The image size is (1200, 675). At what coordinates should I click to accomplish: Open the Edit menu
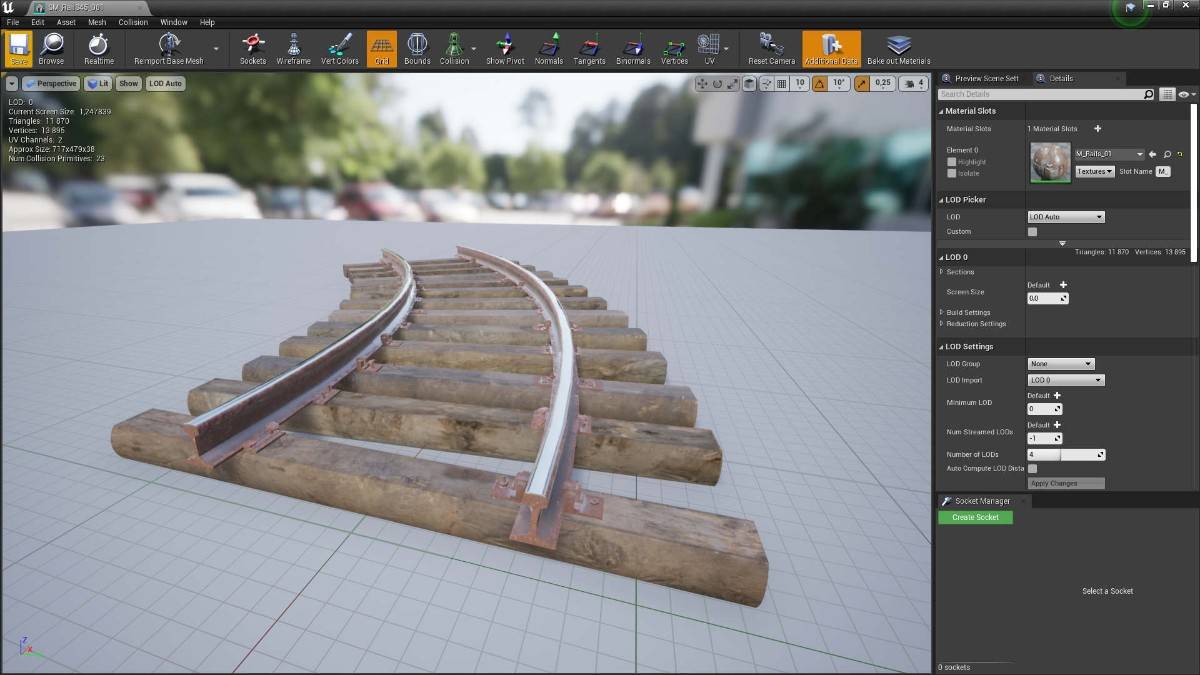[38, 22]
